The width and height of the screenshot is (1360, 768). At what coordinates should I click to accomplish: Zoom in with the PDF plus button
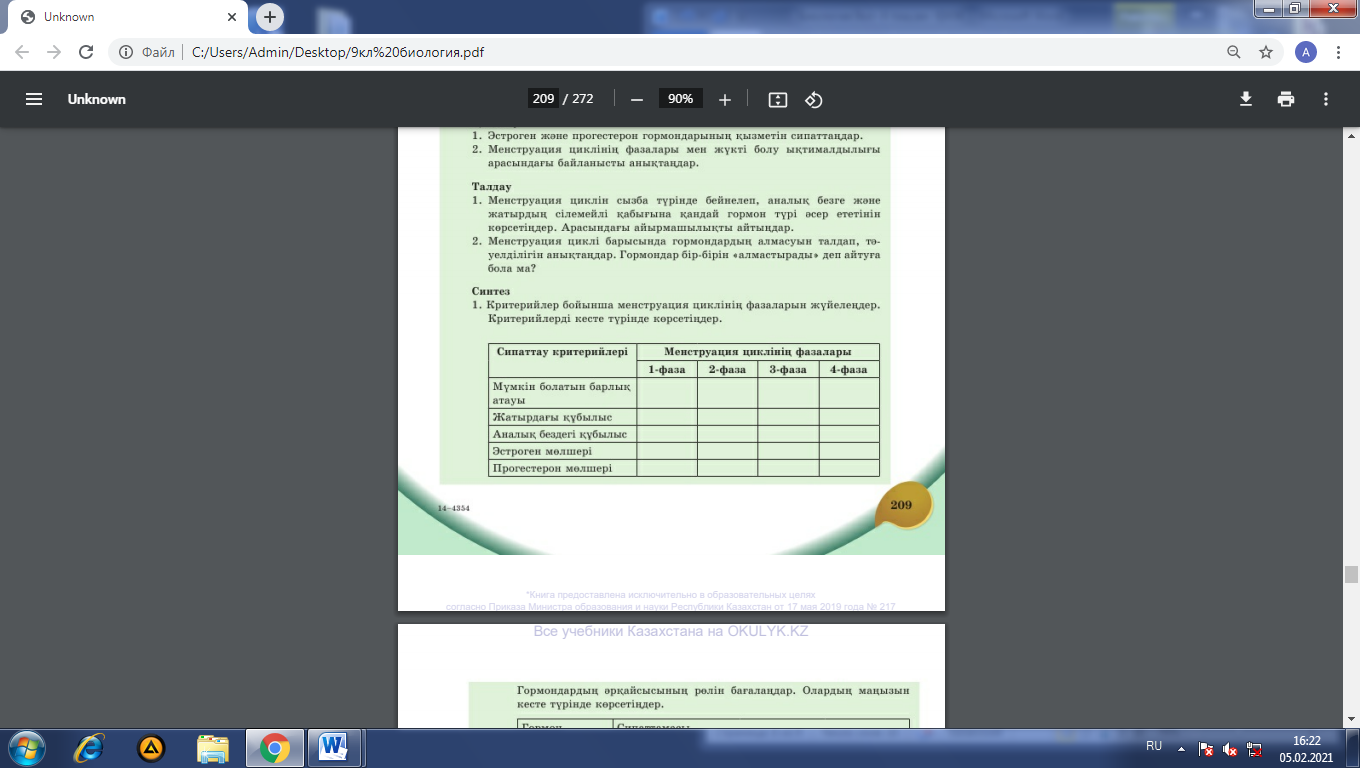[x=725, y=99]
